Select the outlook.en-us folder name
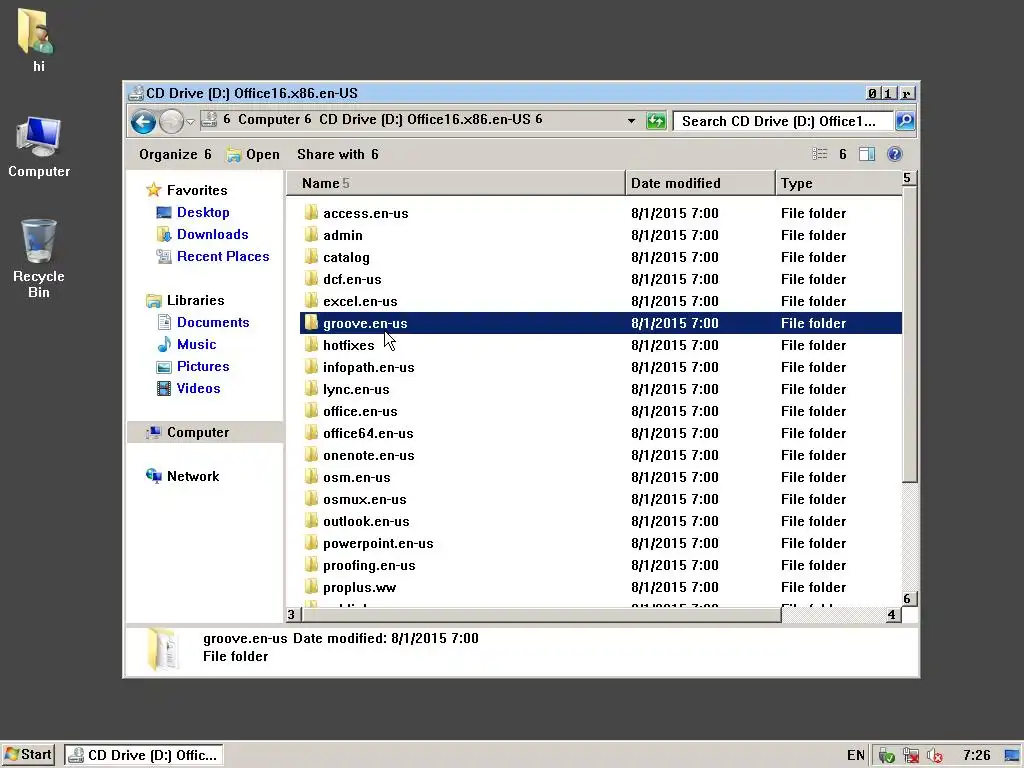This screenshot has width=1024, height=768. [x=366, y=521]
